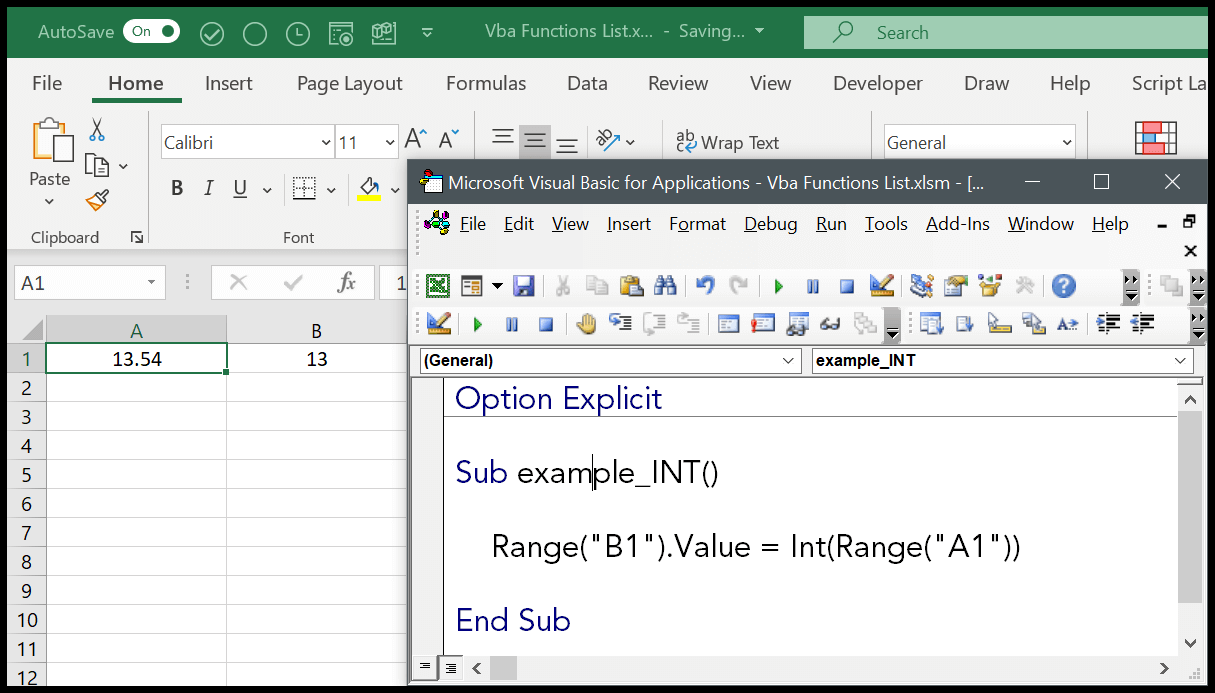Toggle Italic formatting in the Font group

tap(209, 188)
